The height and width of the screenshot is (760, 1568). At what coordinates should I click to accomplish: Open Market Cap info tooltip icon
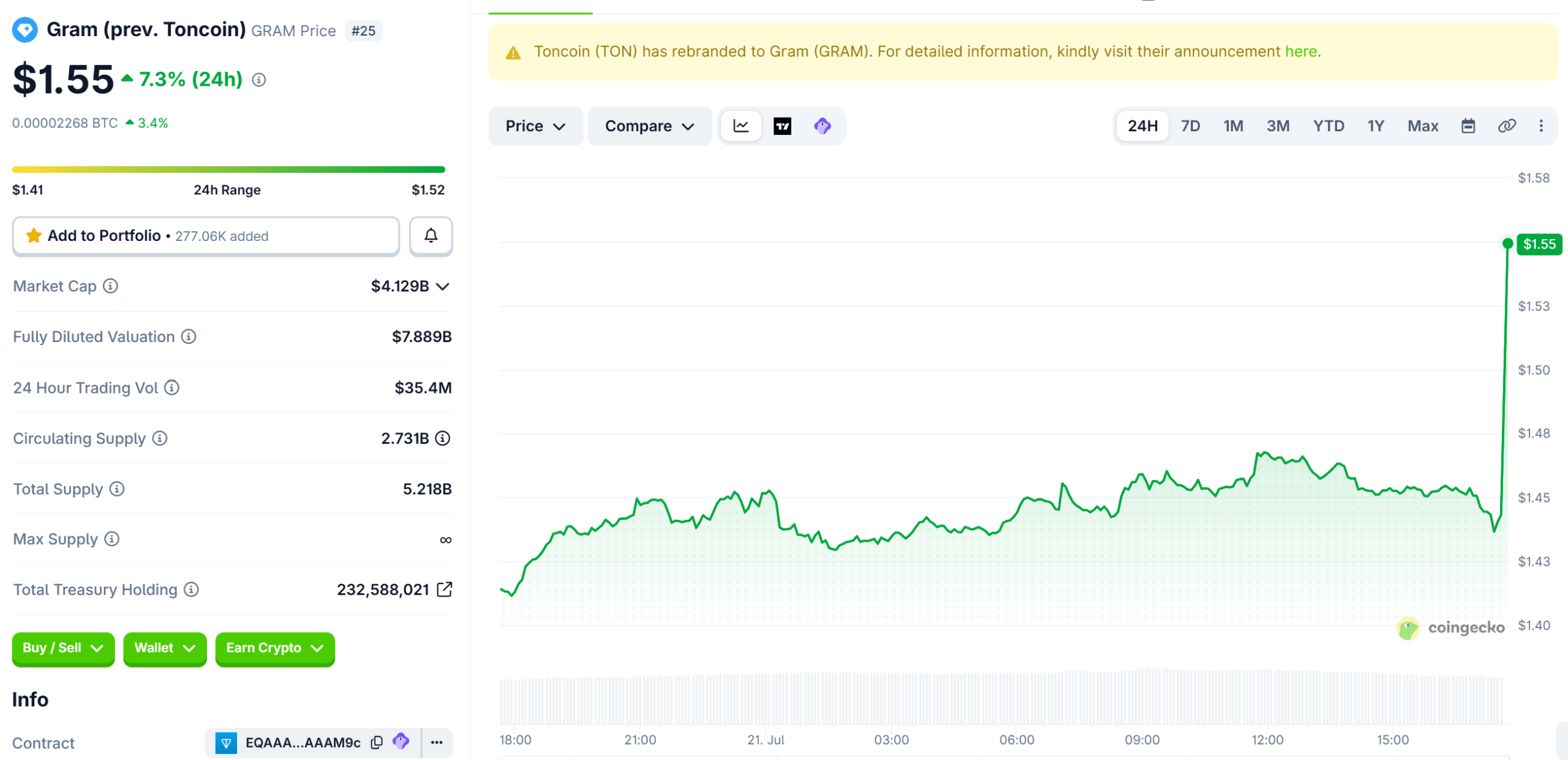110,286
